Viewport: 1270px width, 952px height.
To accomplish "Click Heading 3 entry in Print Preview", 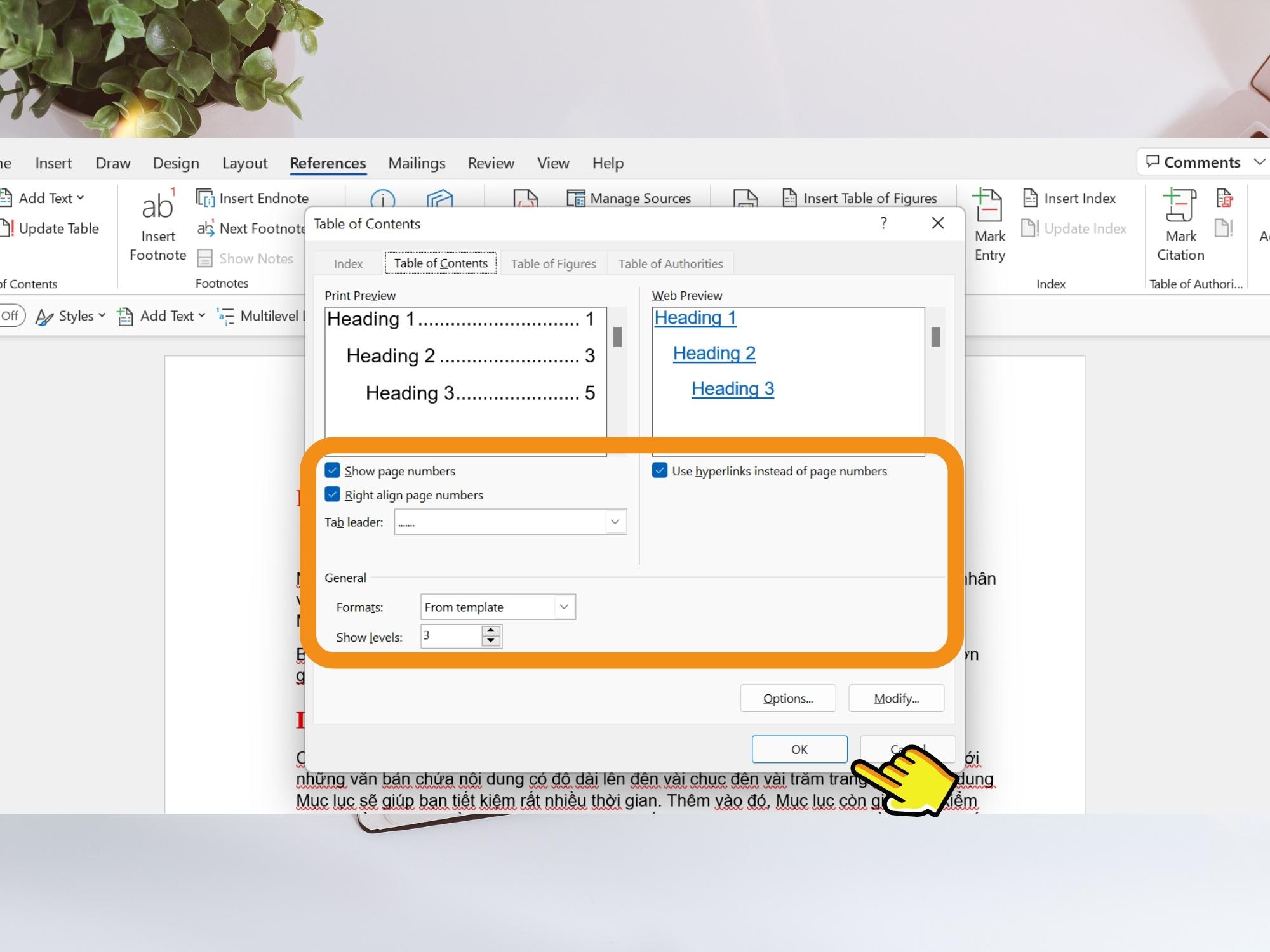I will (x=480, y=393).
